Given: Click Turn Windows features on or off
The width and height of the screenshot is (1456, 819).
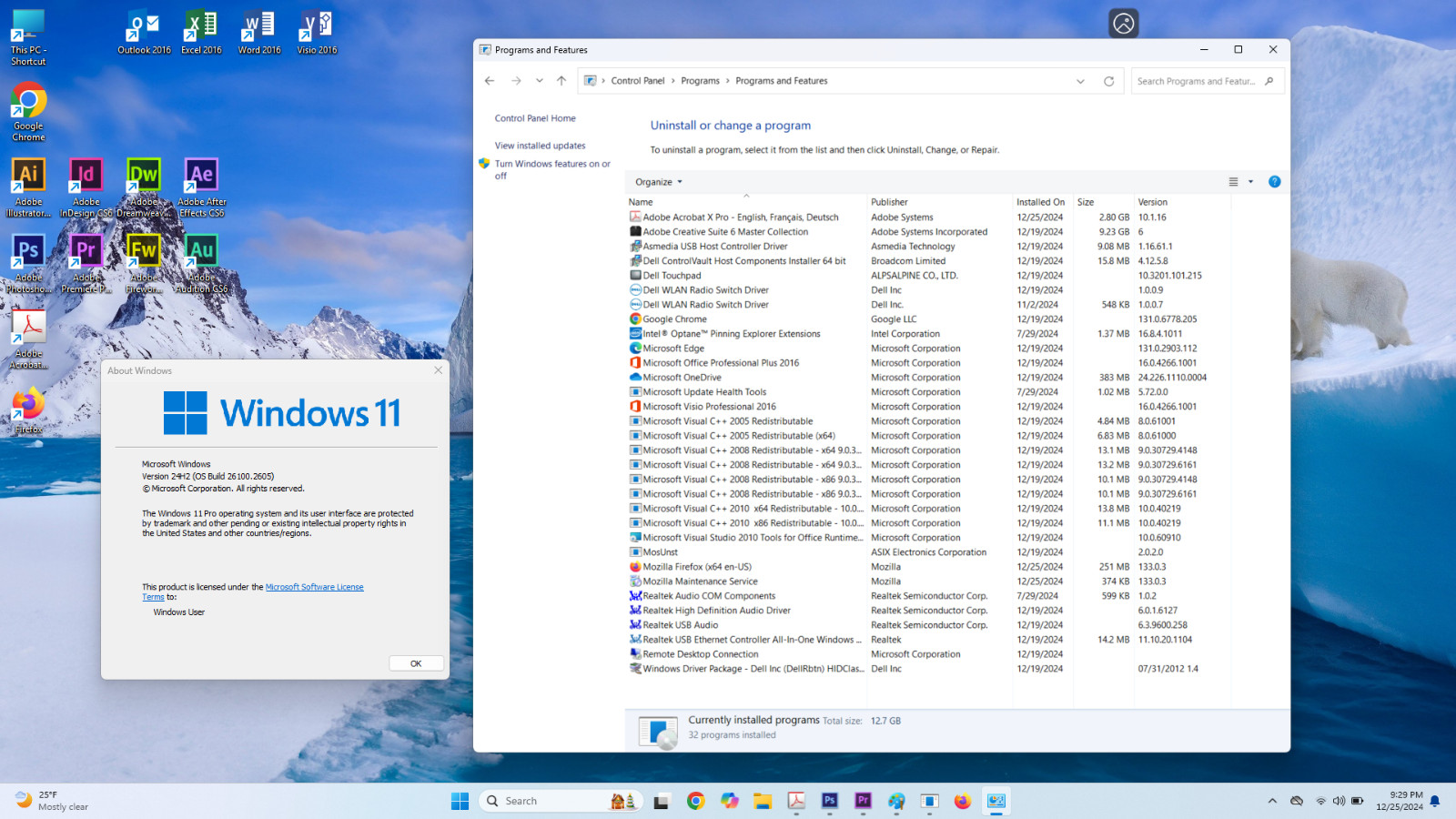Looking at the screenshot, I should click(552, 169).
